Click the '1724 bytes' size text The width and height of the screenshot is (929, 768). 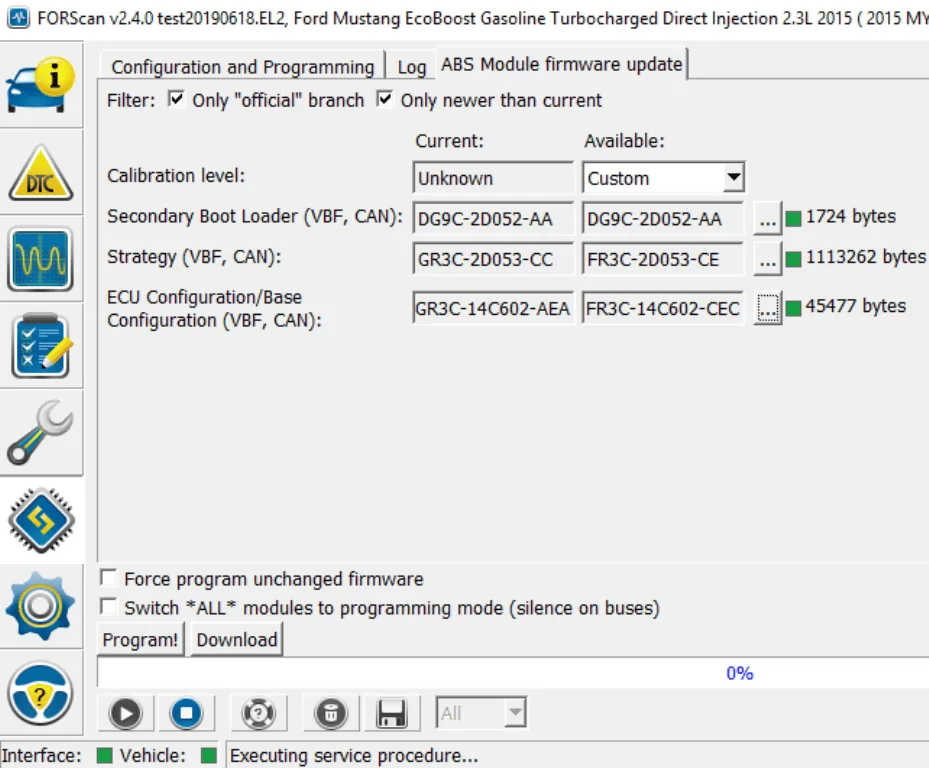tap(851, 216)
